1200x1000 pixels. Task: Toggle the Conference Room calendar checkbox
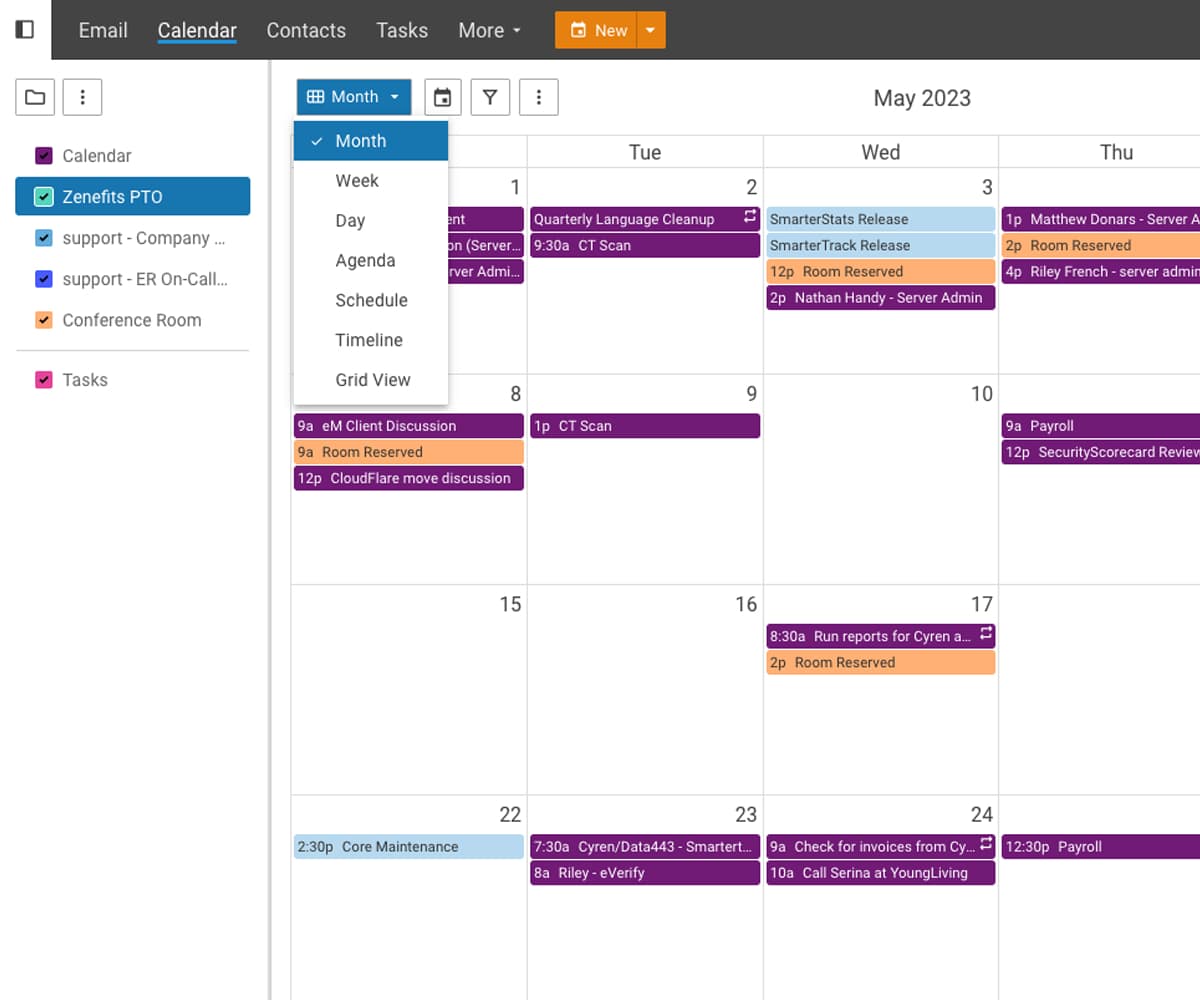pos(43,320)
